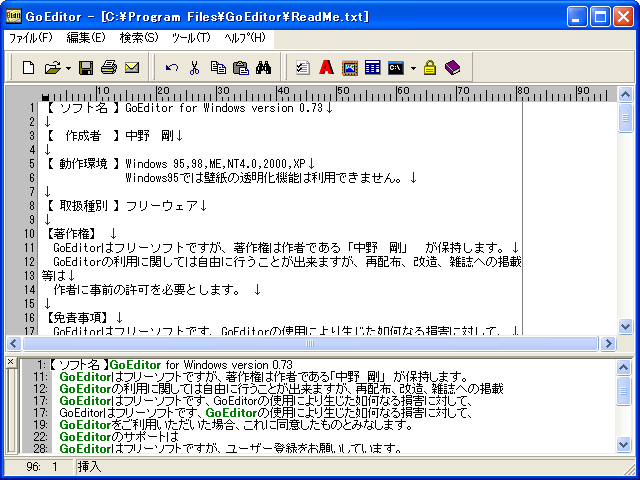Click results pane scrollbar down arrow

pos(623,444)
